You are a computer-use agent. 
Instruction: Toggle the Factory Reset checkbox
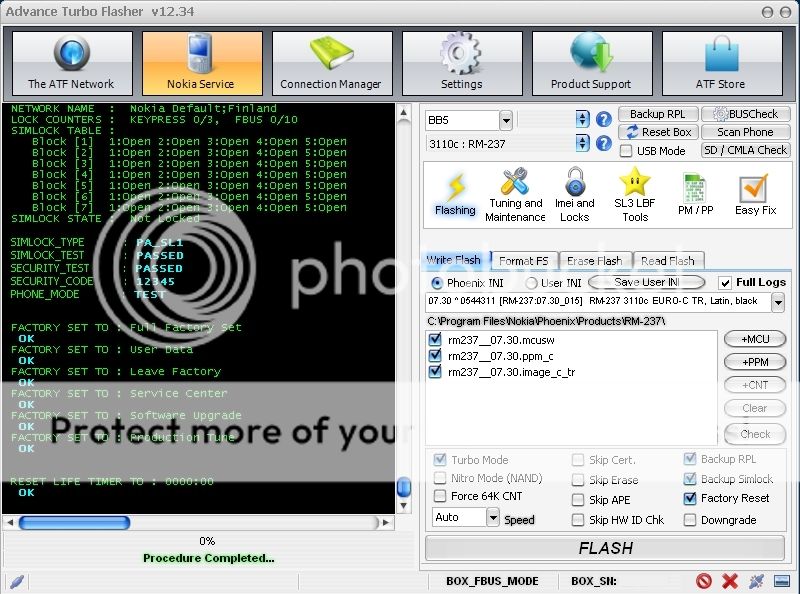[x=690, y=498]
